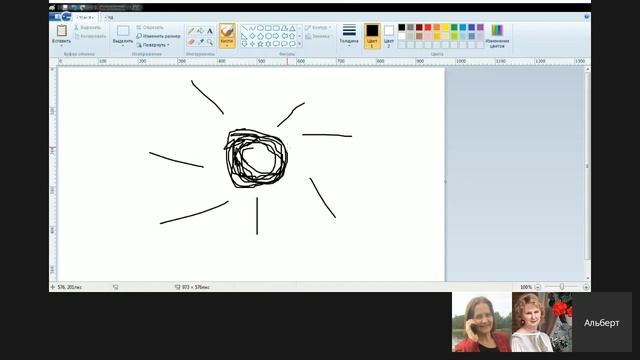Select the Text tool marked A

210,31
